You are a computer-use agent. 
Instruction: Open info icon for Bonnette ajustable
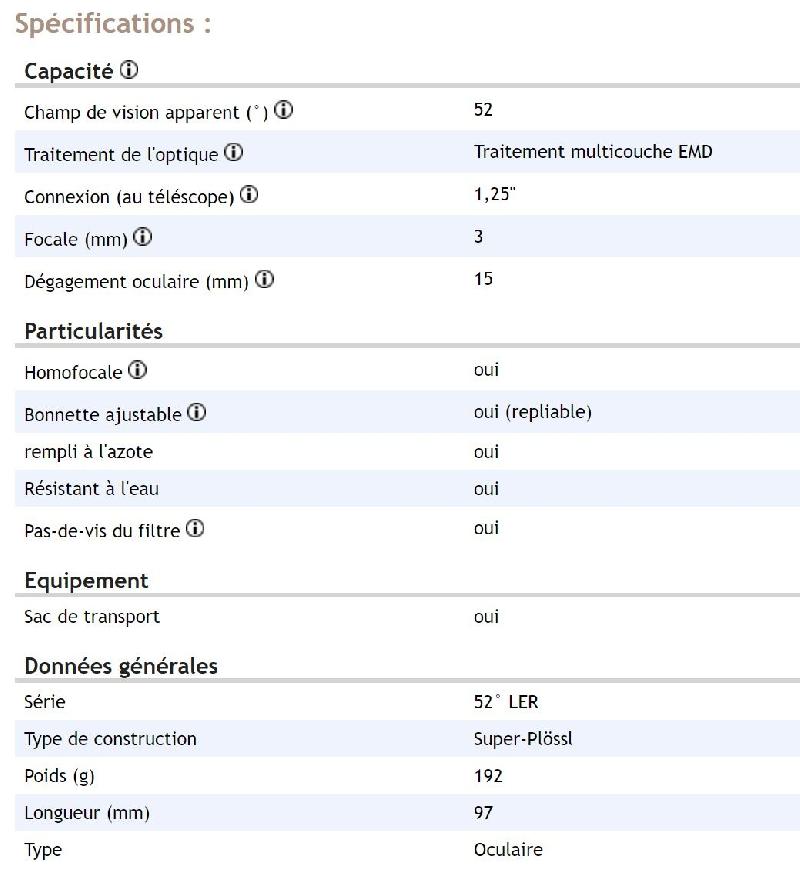197,412
